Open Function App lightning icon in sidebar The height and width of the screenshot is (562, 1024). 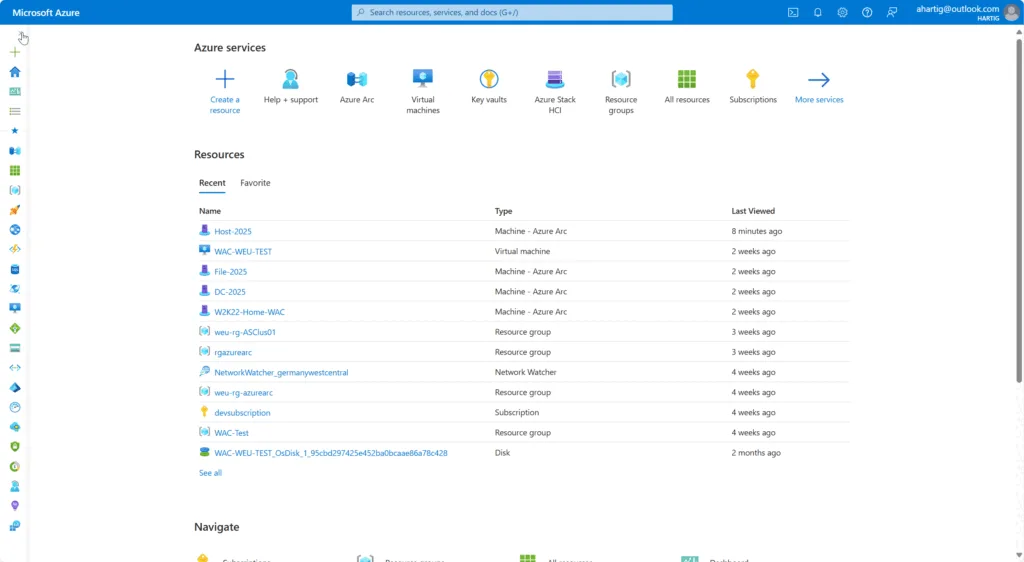(14, 249)
